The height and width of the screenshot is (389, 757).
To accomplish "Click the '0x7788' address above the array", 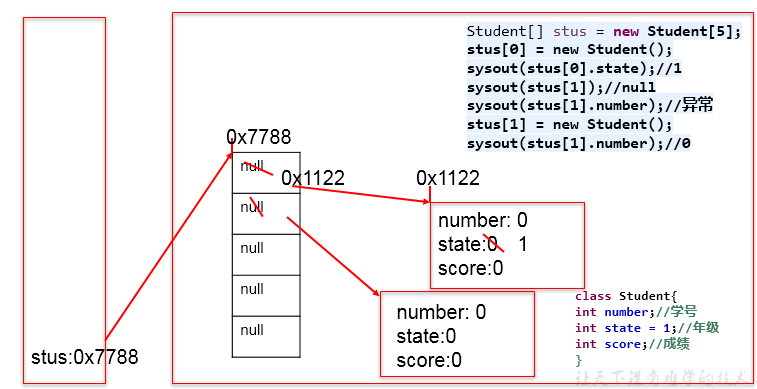I will point(259,137).
